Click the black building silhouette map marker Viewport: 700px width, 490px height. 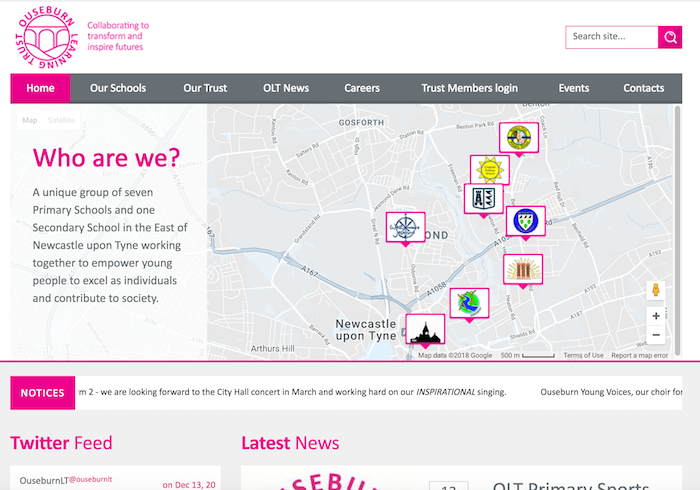(425, 329)
